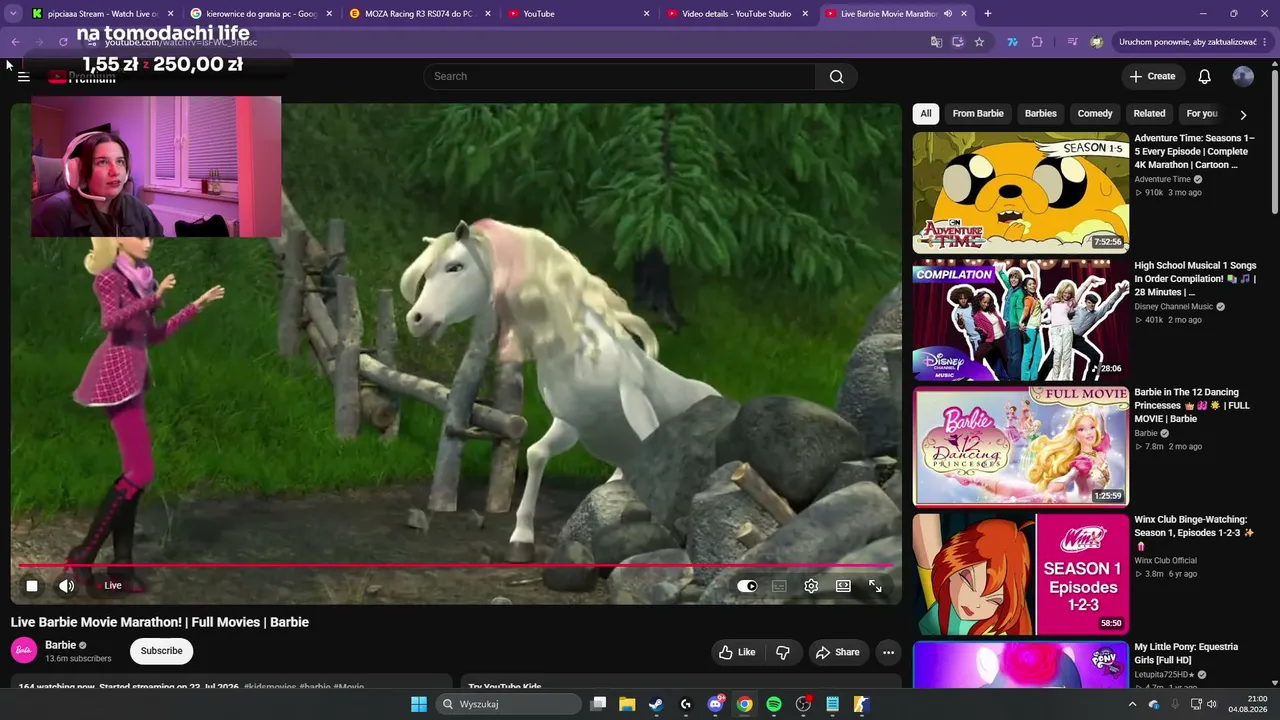1280x720 pixels.
Task: Dislike the Barbie Movie Marathon video
Action: (x=783, y=652)
